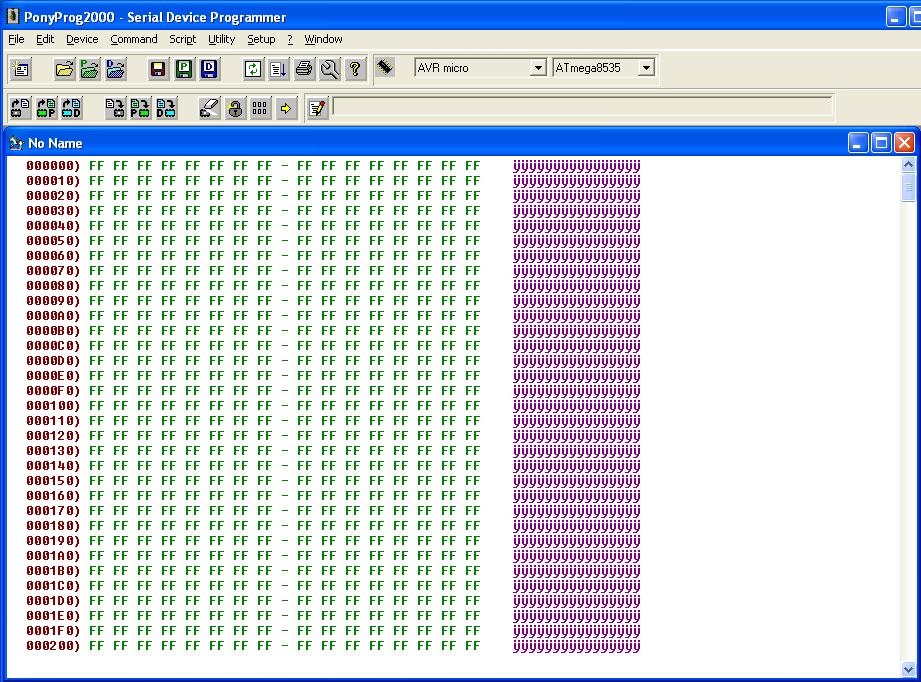Open the Setup menu
921x682 pixels.
pos(261,39)
